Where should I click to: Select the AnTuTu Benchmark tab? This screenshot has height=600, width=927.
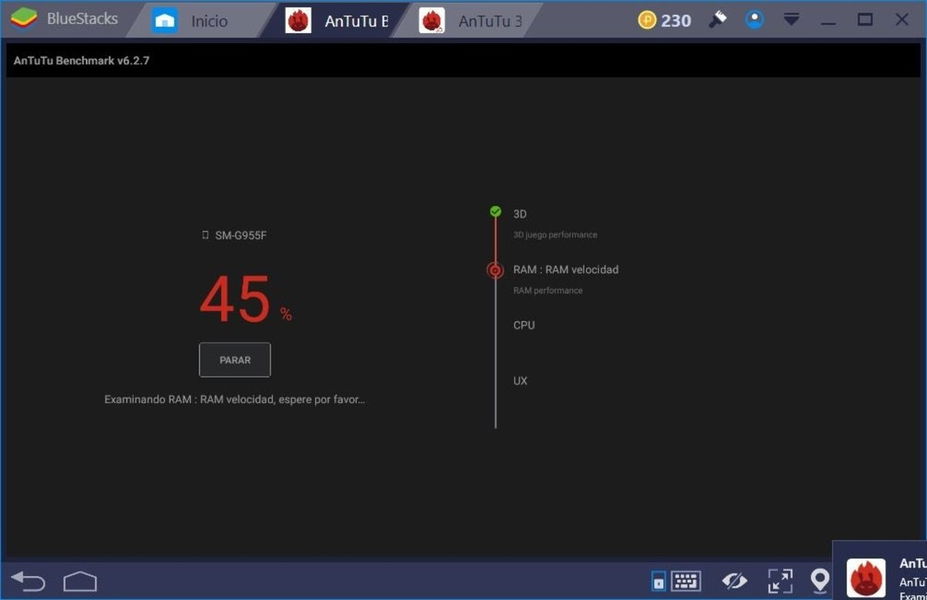[337, 21]
